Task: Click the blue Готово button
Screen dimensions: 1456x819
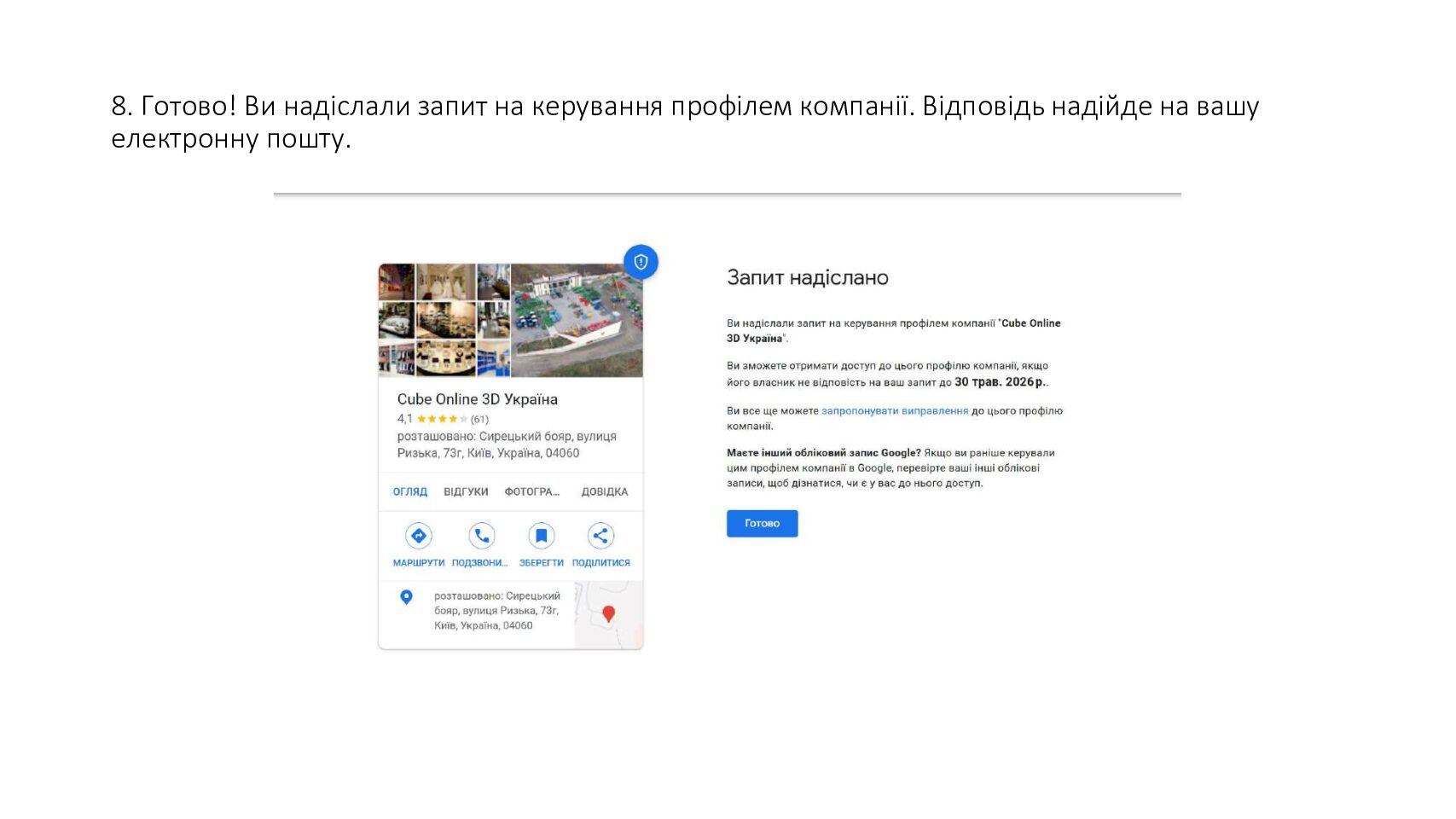Action: pos(762,524)
